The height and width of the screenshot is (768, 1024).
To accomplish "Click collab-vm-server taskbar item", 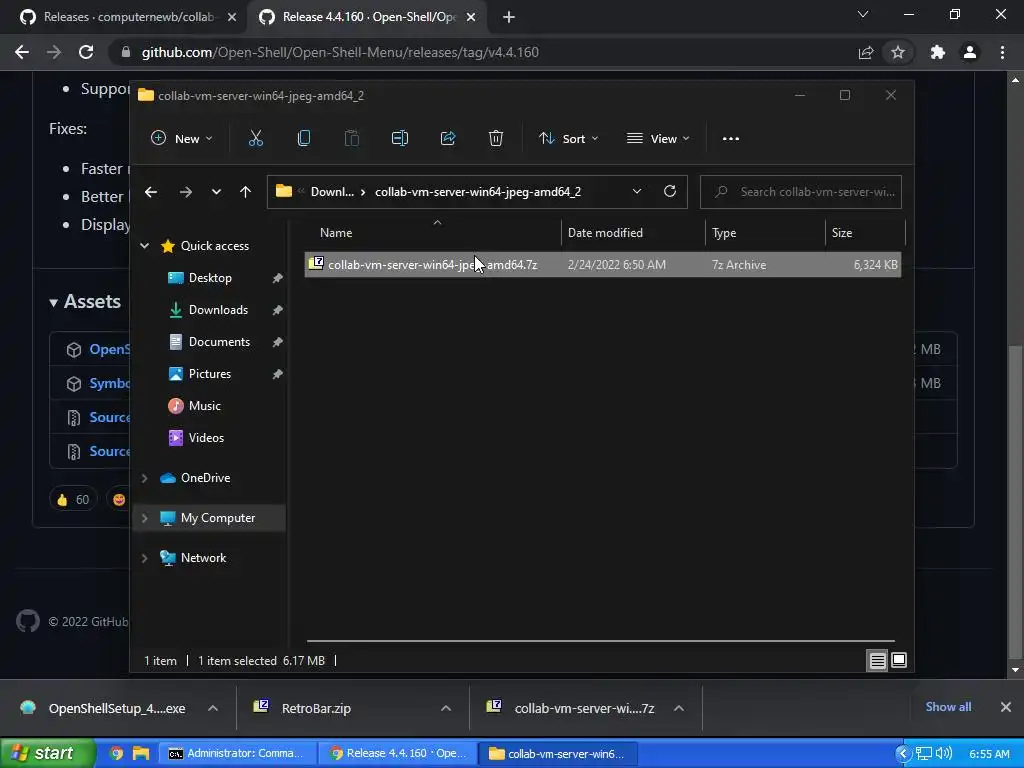I will (x=559, y=753).
